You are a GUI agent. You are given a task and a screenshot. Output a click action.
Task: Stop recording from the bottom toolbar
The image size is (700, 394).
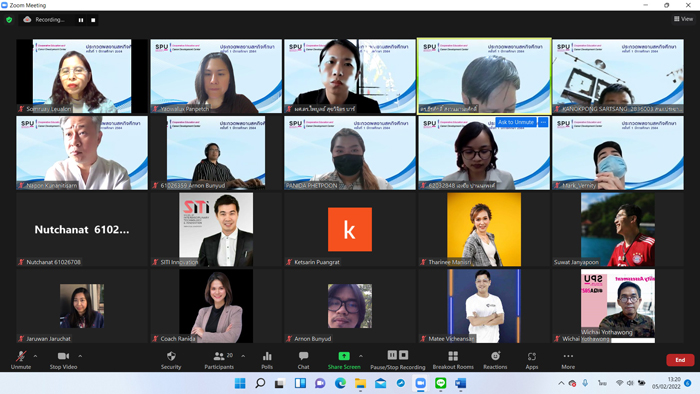404,355
